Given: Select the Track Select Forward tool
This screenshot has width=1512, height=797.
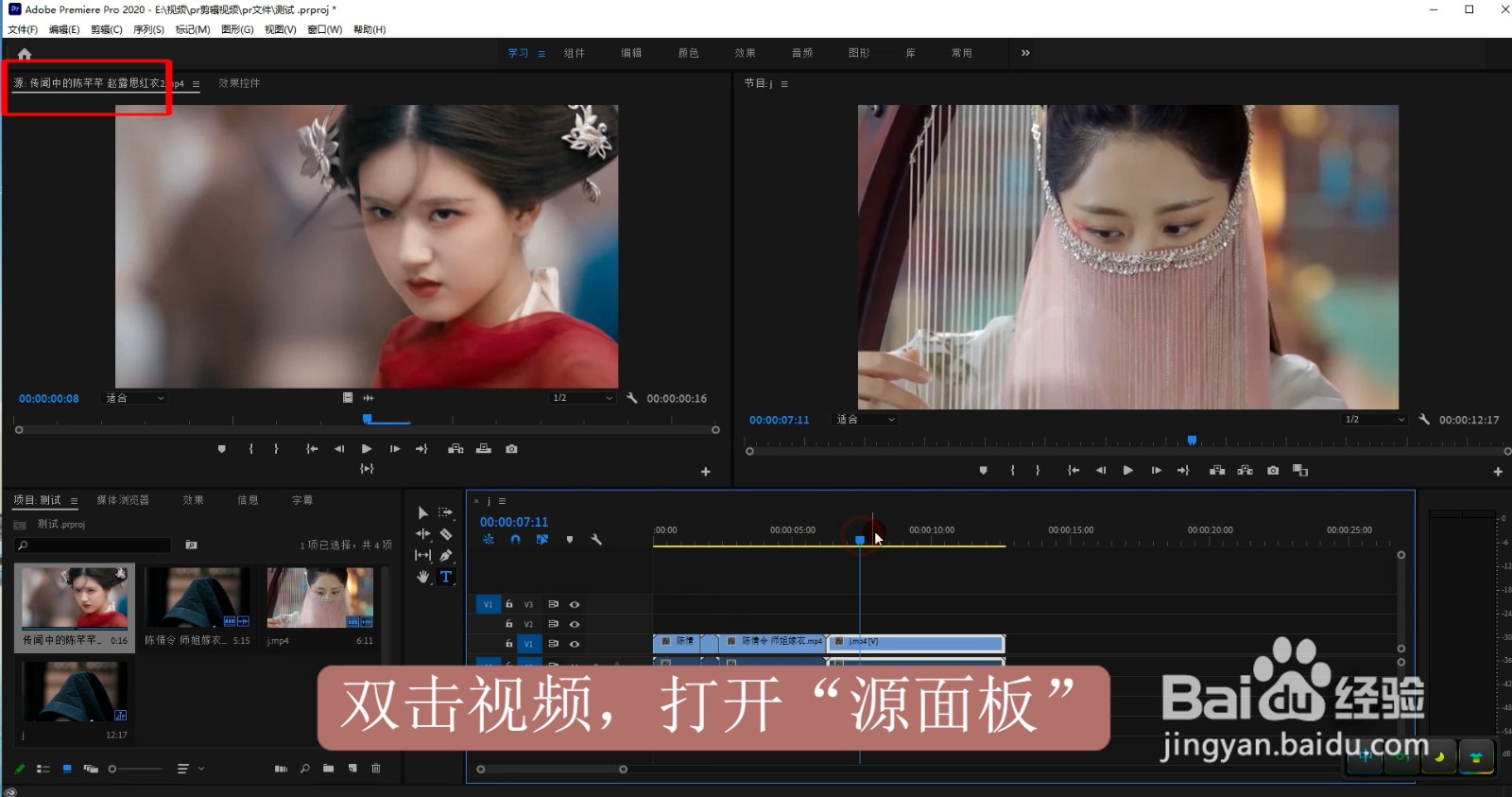Looking at the screenshot, I should pyautogui.click(x=446, y=512).
